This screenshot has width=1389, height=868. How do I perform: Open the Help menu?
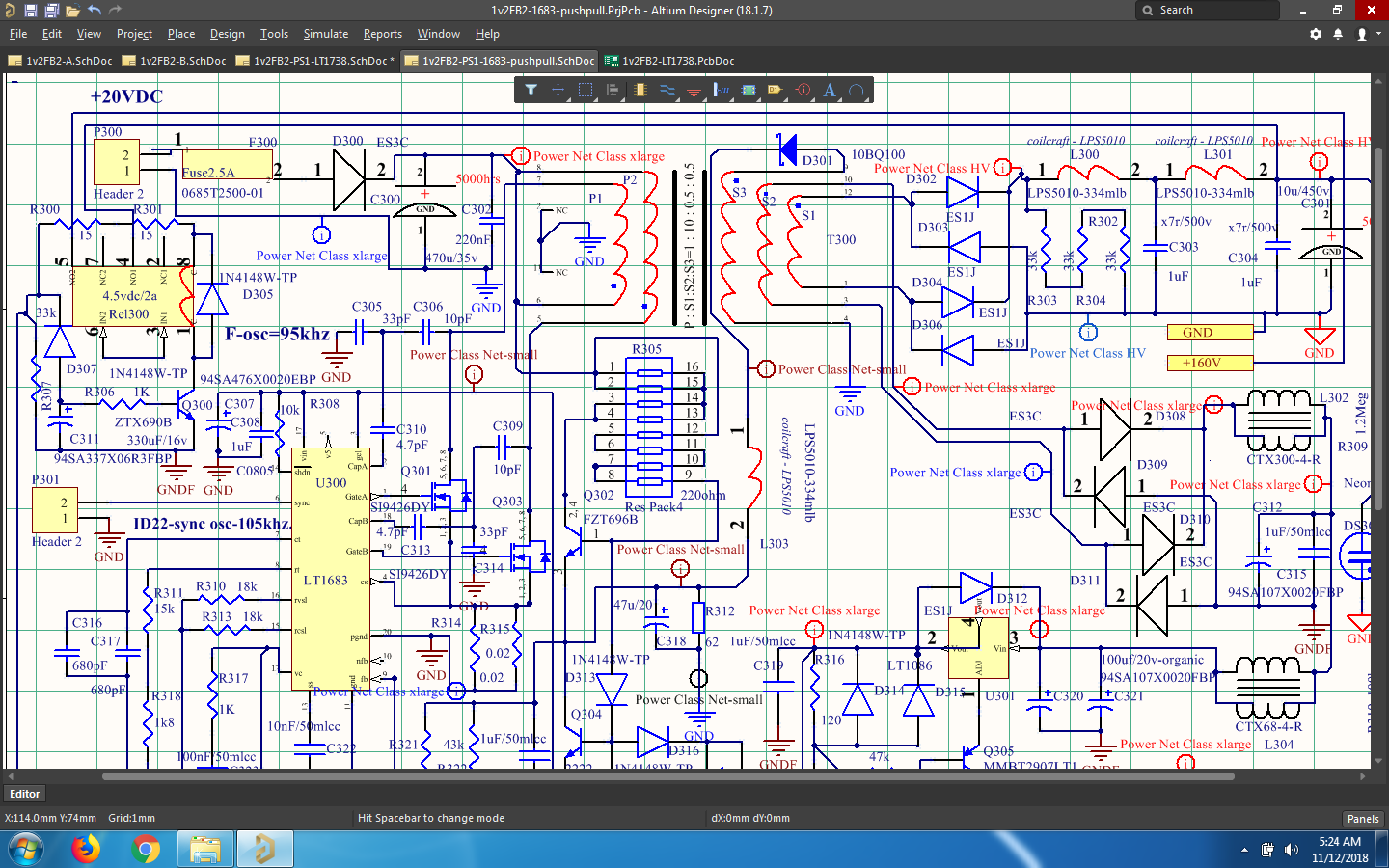point(487,34)
